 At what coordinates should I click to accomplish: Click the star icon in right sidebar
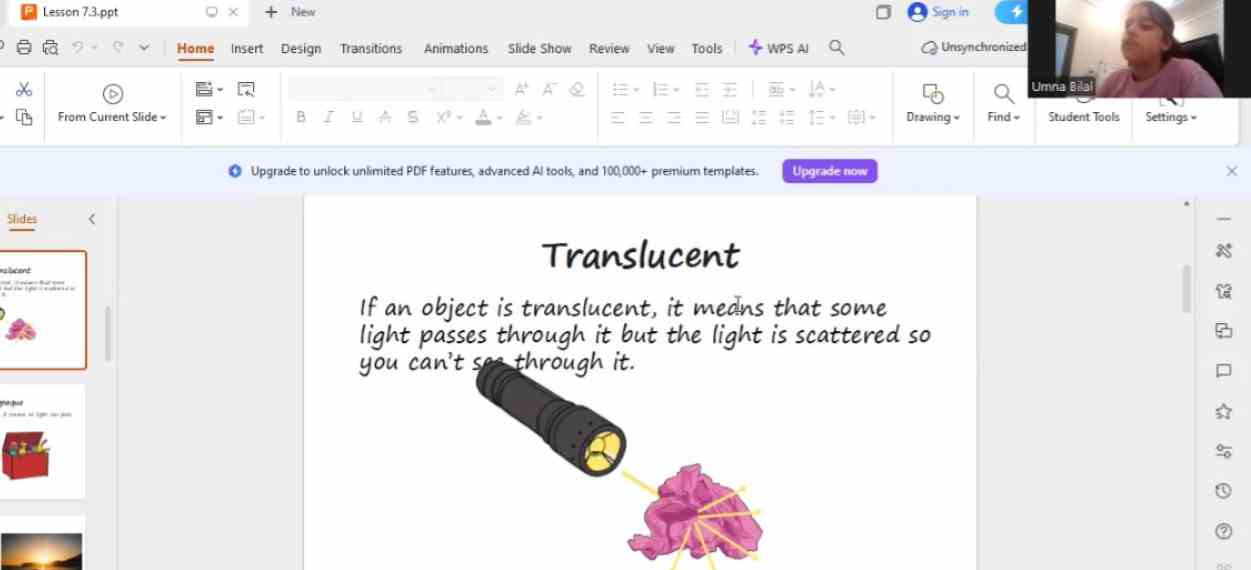pyautogui.click(x=1223, y=411)
